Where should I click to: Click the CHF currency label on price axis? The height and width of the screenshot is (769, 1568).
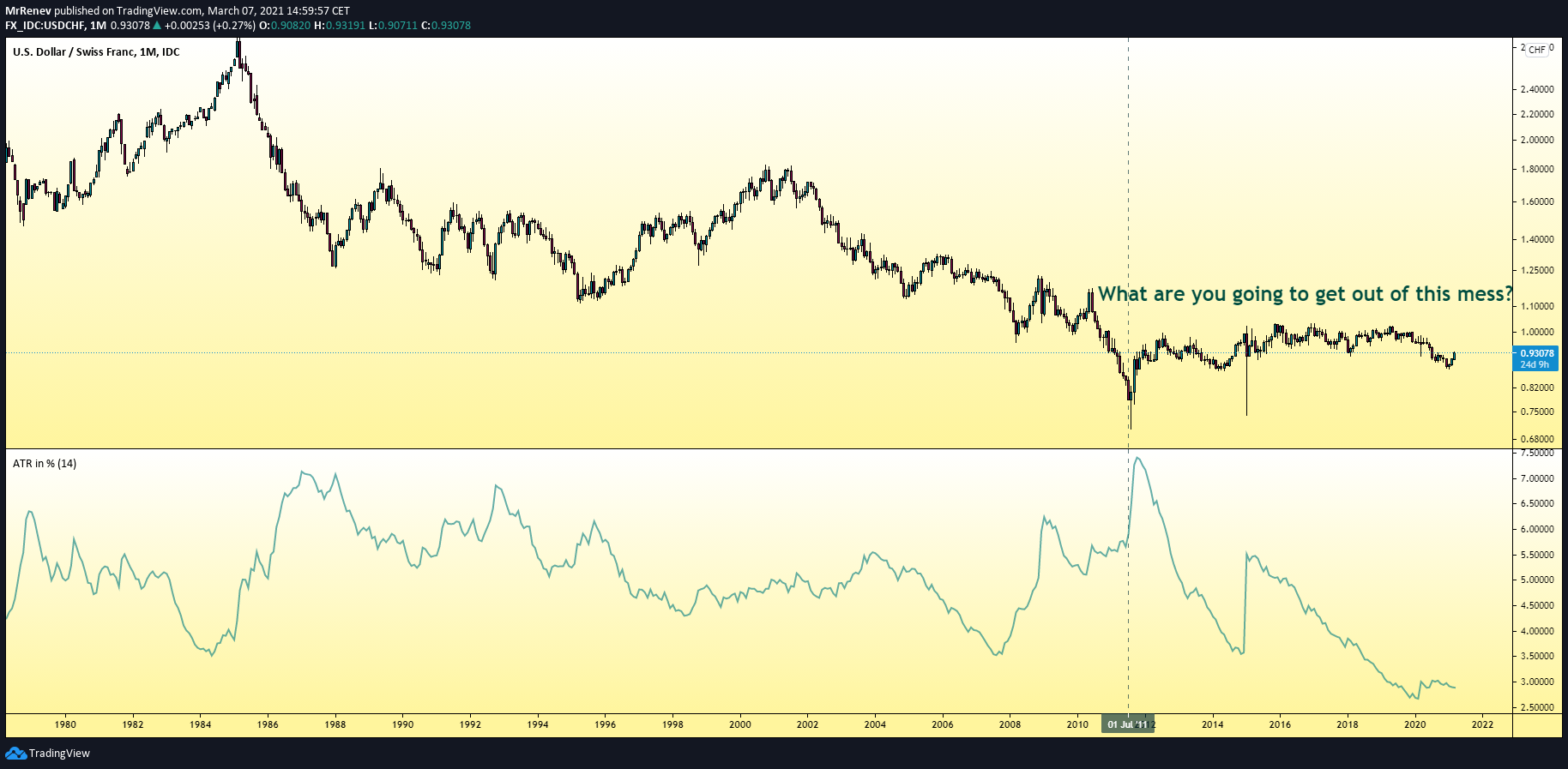pyautogui.click(x=1537, y=50)
